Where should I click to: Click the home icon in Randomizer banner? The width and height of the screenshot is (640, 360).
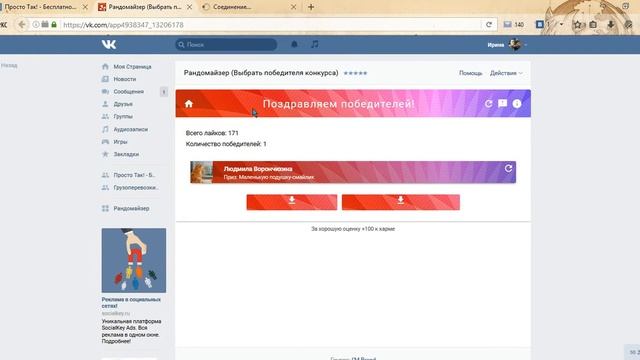189,104
